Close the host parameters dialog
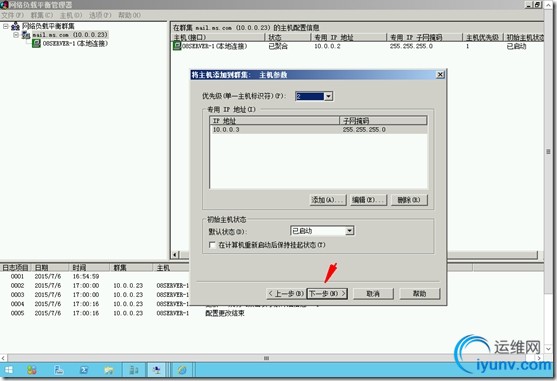The width and height of the screenshot is (557, 381). pos(440,75)
